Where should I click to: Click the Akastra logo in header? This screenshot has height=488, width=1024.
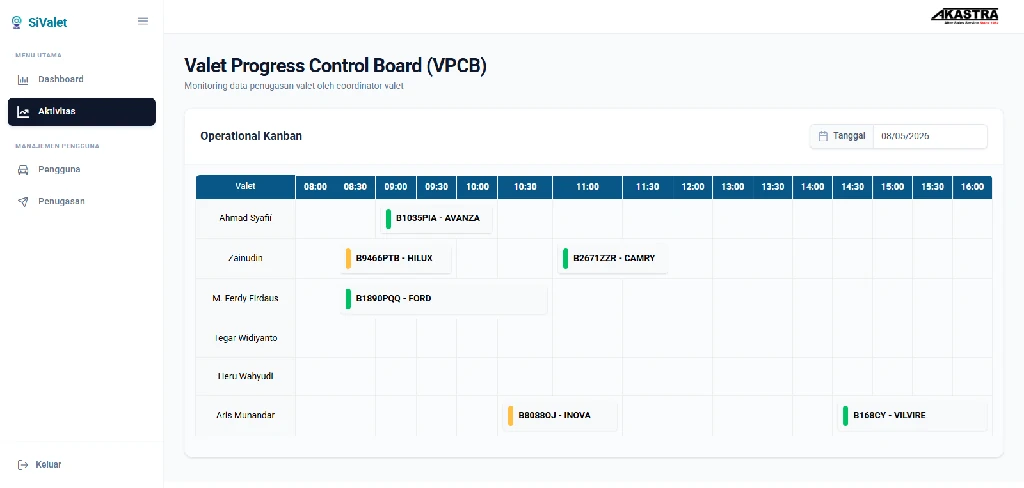coord(965,16)
